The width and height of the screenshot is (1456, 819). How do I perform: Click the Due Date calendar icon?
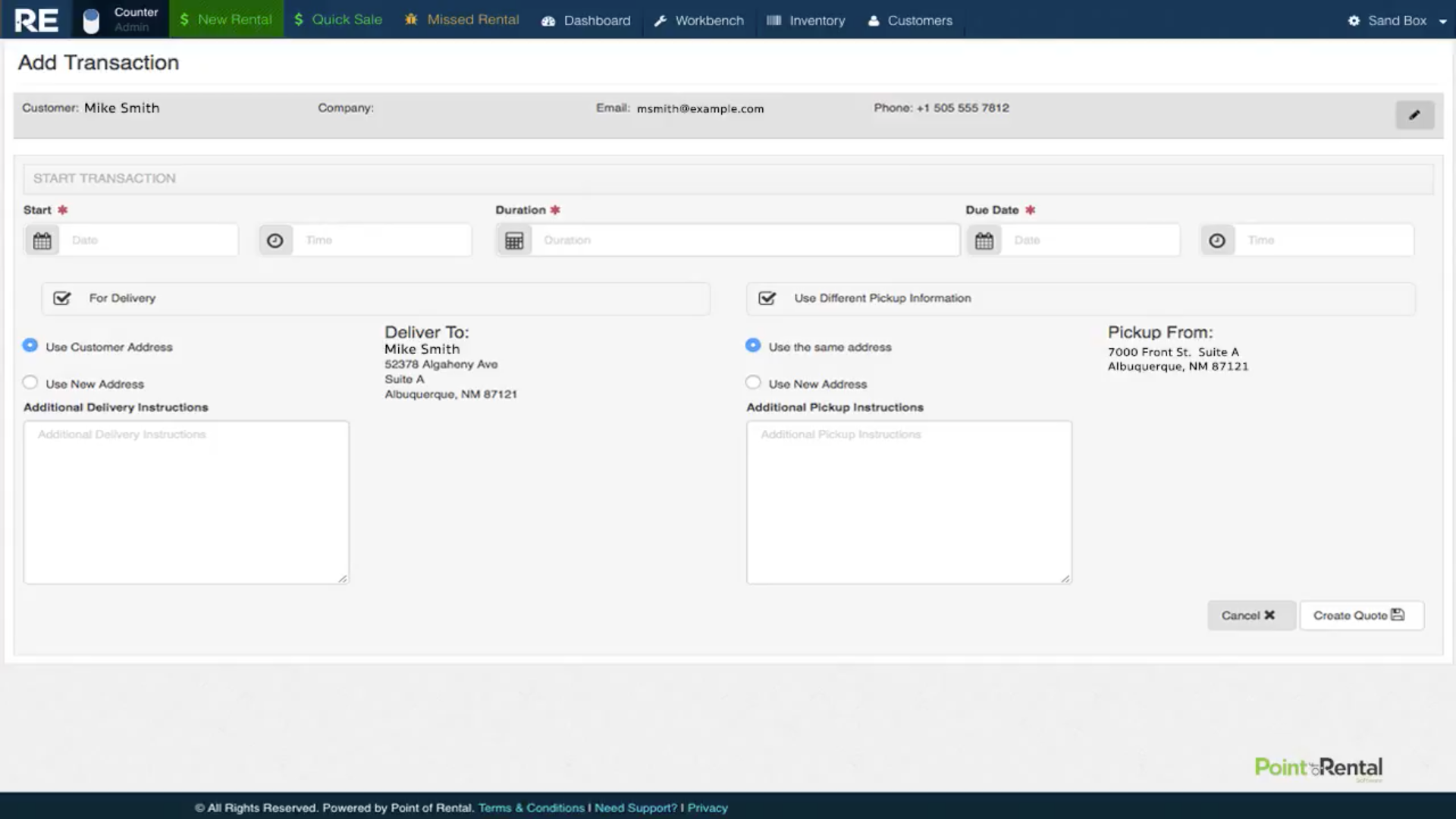pos(984,240)
